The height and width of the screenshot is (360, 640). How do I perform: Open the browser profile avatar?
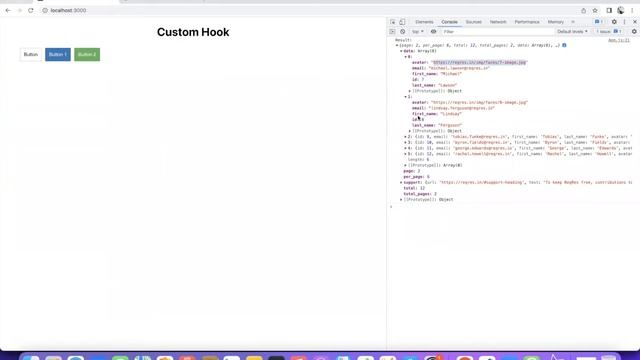click(621, 10)
